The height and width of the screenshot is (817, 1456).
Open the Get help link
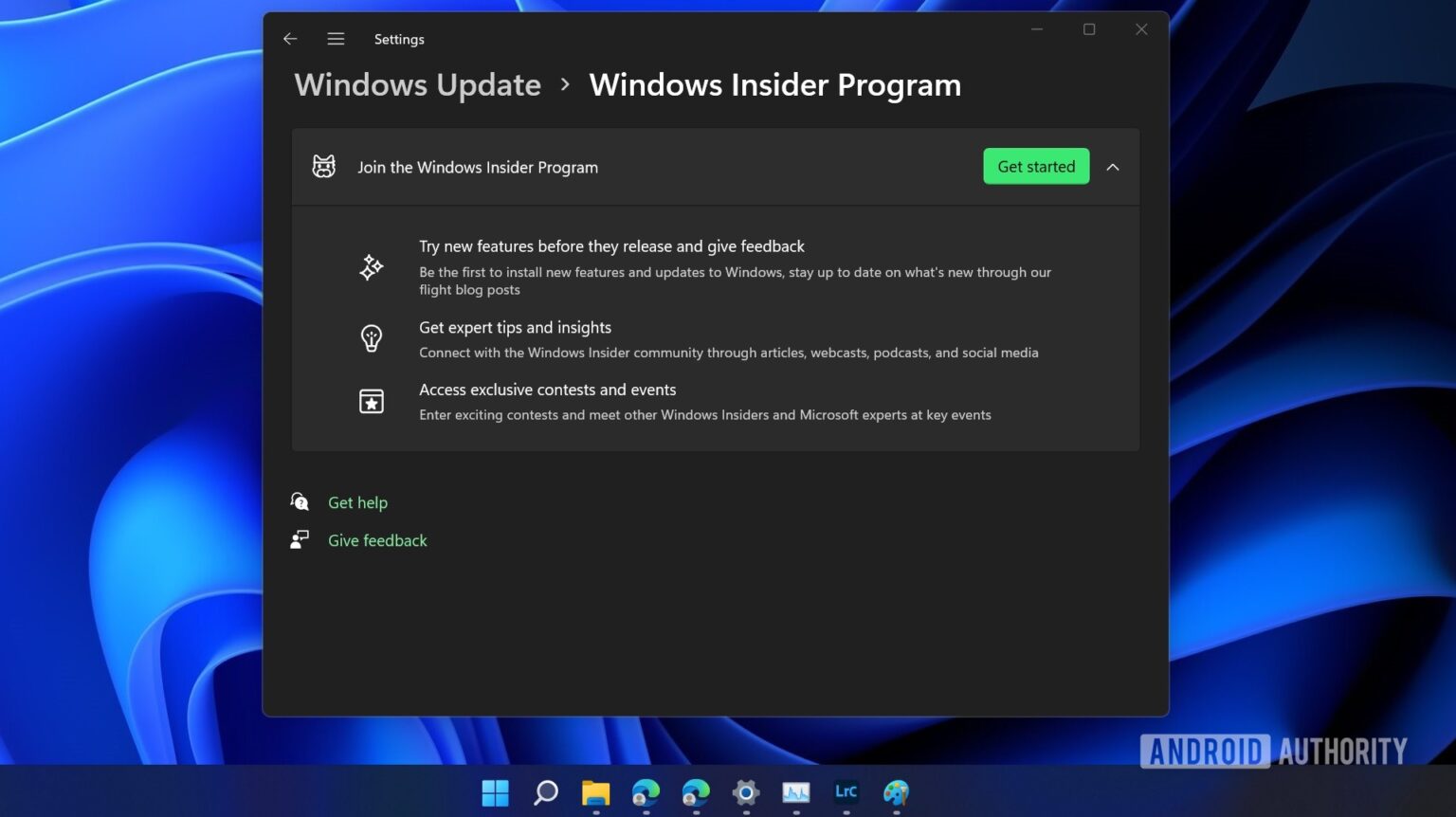[357, 502]
